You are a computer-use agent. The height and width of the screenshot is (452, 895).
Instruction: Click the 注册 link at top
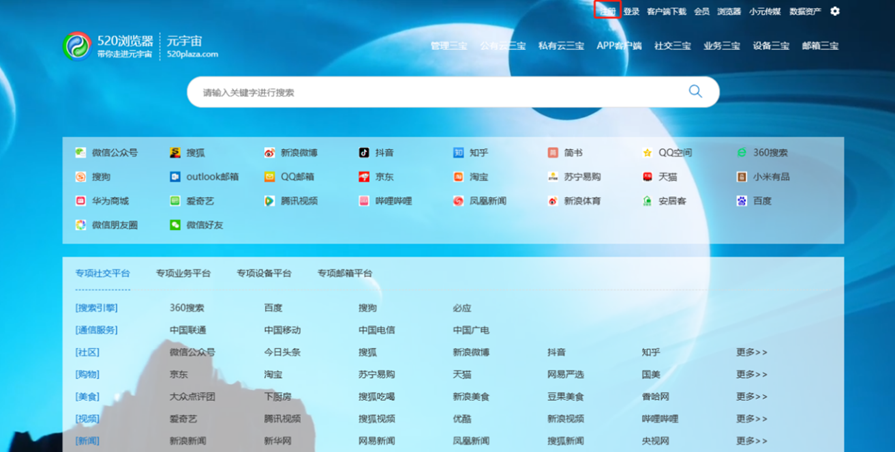tap(607, 11)
